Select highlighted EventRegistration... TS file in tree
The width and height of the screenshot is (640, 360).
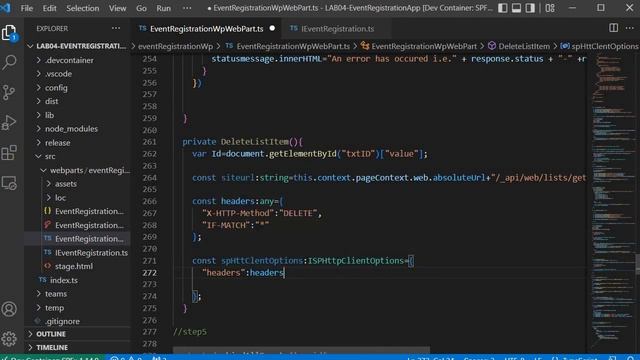click(x=78, y=239)
